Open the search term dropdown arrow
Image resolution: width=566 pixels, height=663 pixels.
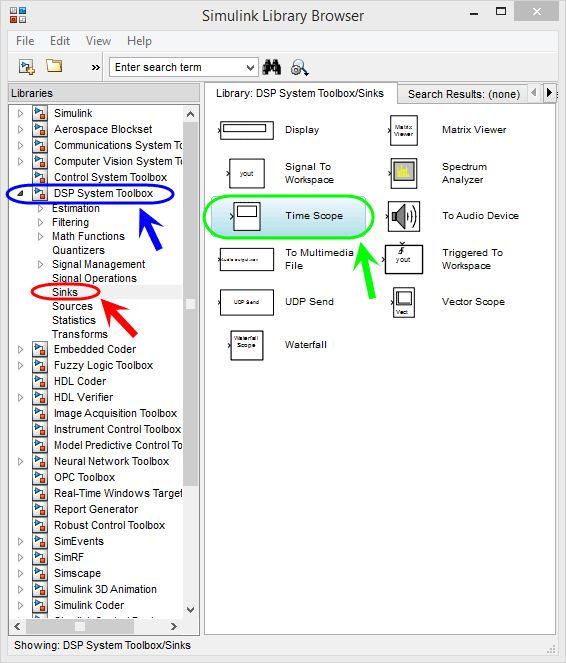(x=250, y=68)
